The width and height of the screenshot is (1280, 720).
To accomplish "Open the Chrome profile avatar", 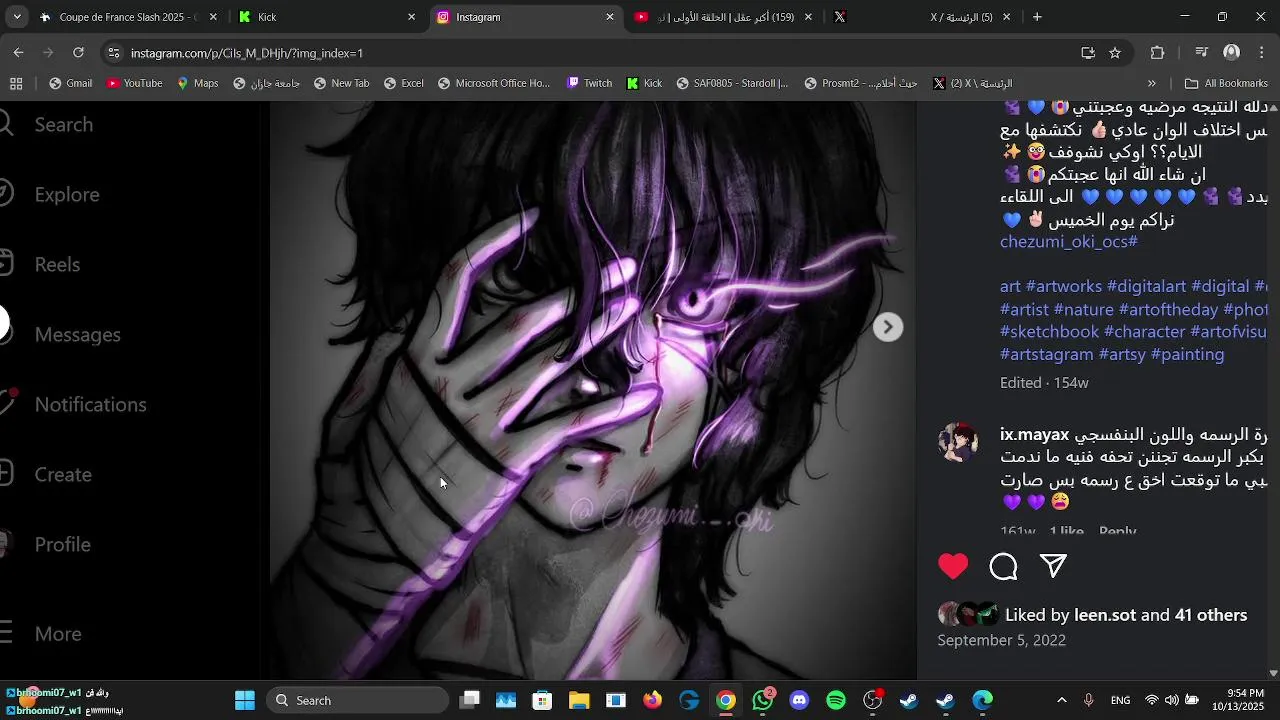I will 1232,53.
